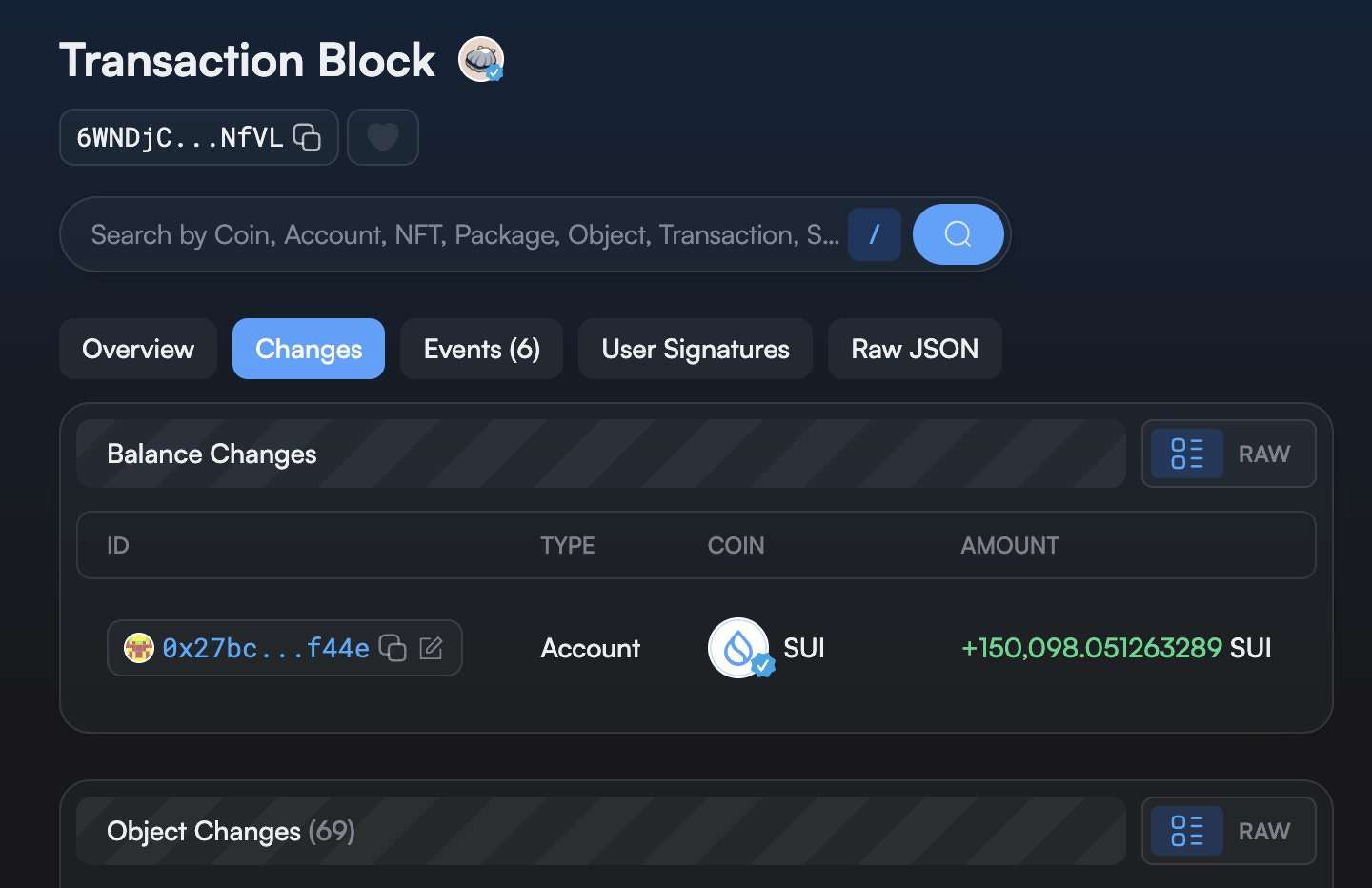The width and height of the screenshot is (1372, 888).
Task: Click the SUI coin logo
Action: click(739, 648)
